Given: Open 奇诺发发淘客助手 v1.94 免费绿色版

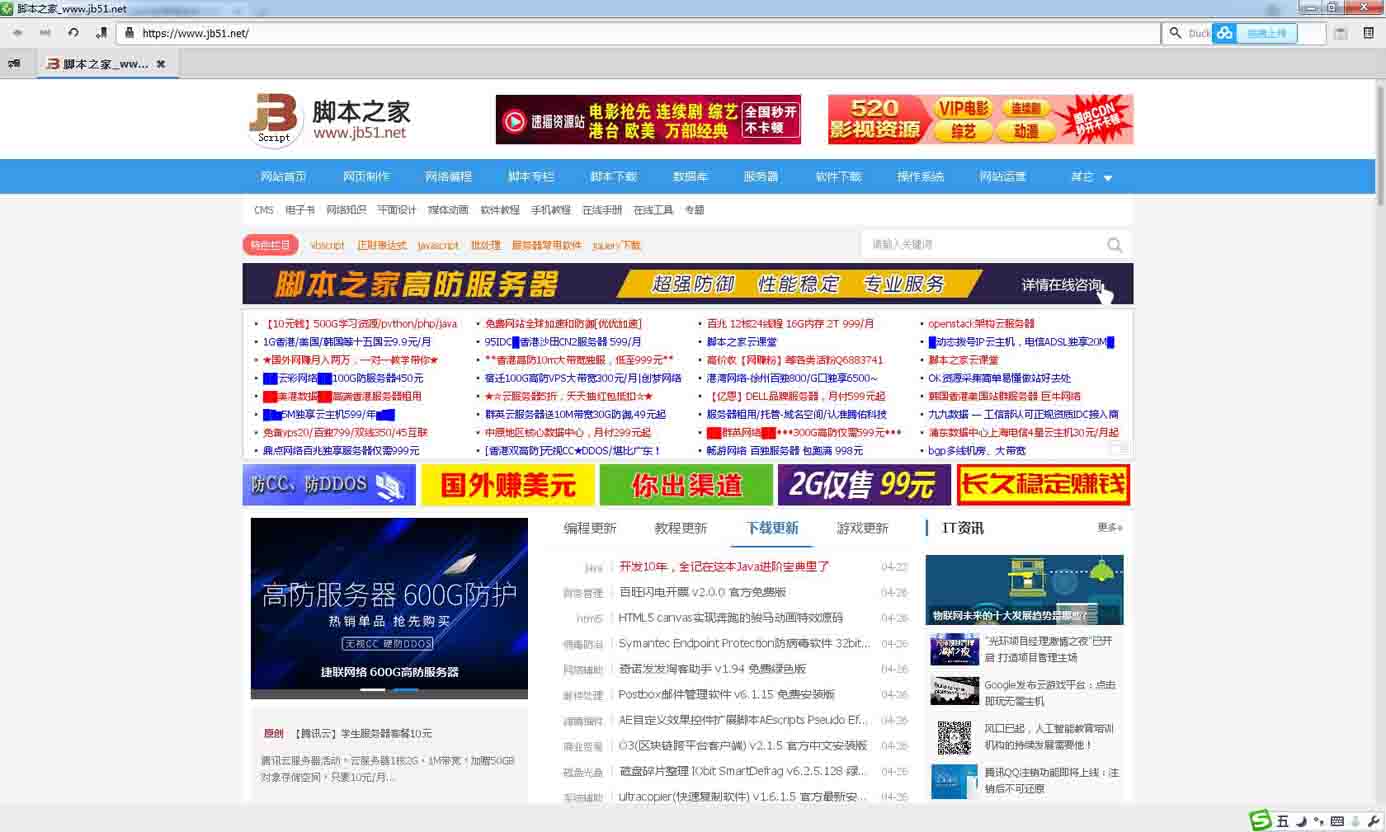Looking at the screenshot, I should point(712,669).
